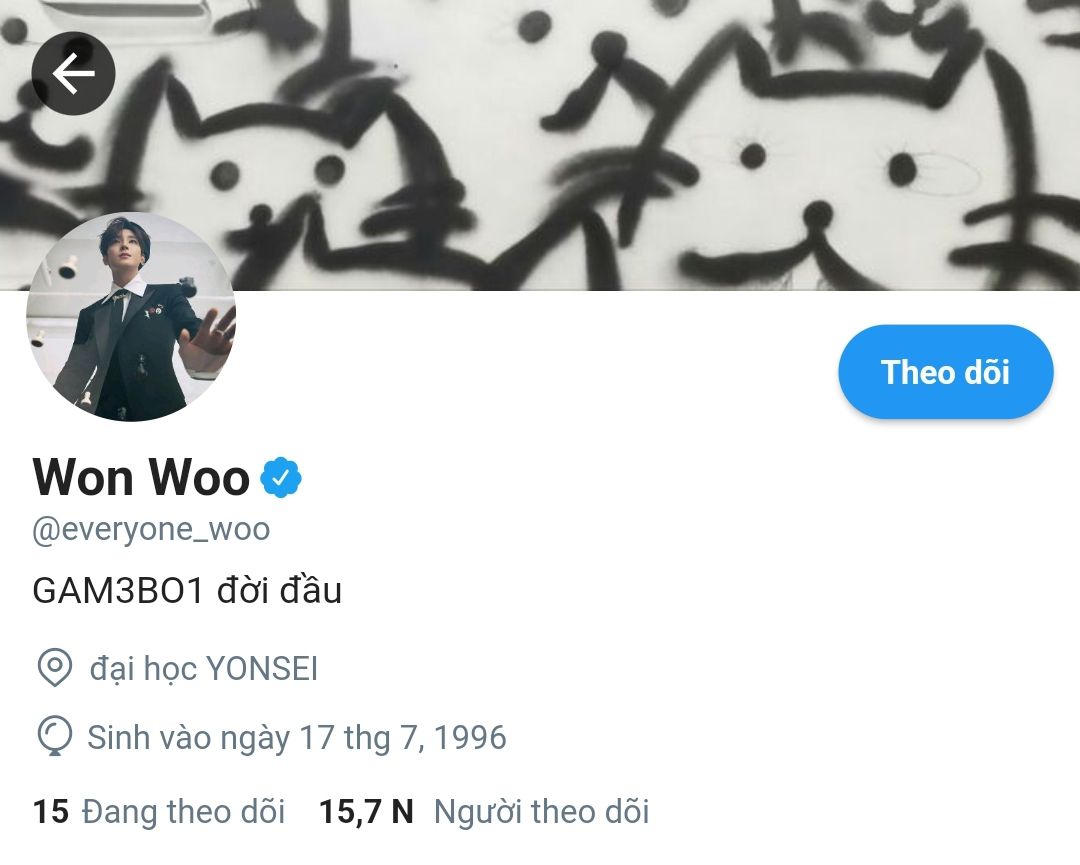Viewport: 1080px width, 865px height.
Task: Tap the 15 following count number
Action: coord(51,811)
